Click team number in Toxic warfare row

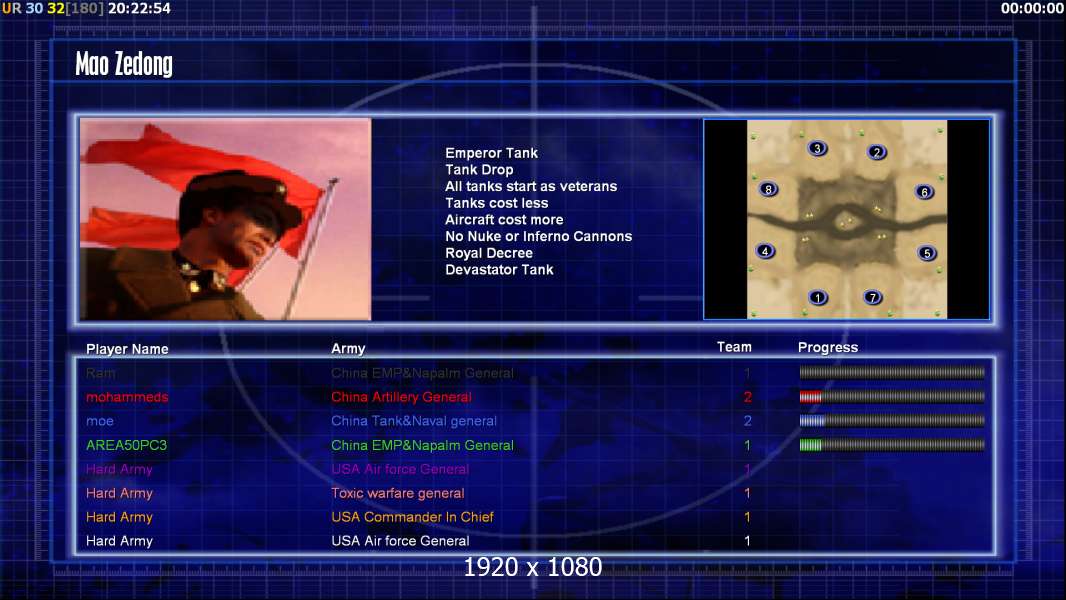tap(747, 493)
